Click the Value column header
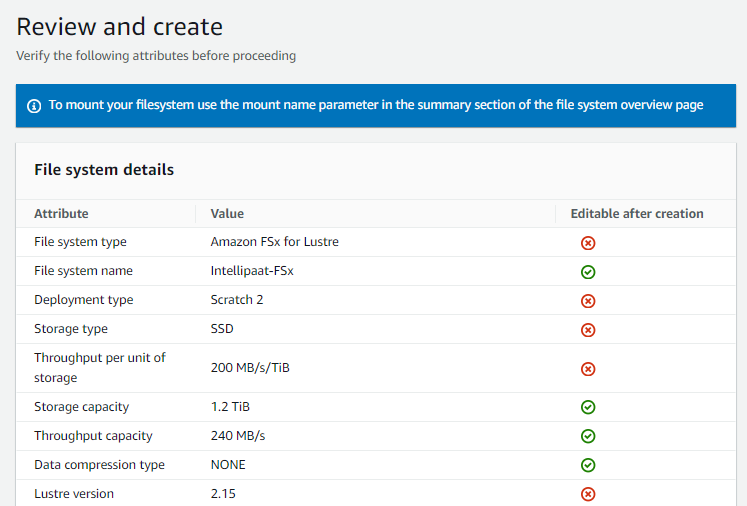 point(227,213)
